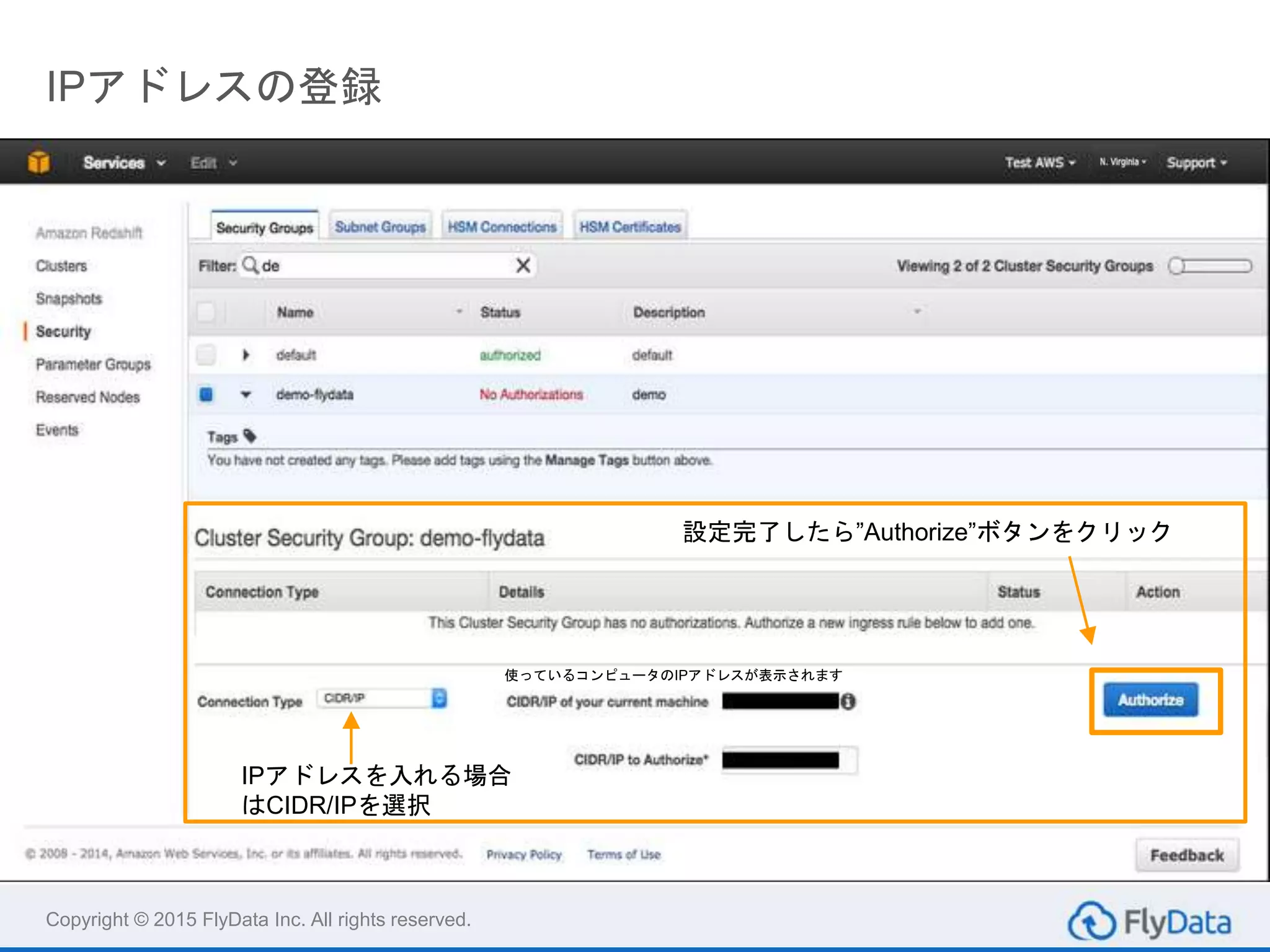Image resolution: width=1270 pixels, height=952 pixels.
Task: Click the magnifier icon in the filter box
Action: pos(251,265)
